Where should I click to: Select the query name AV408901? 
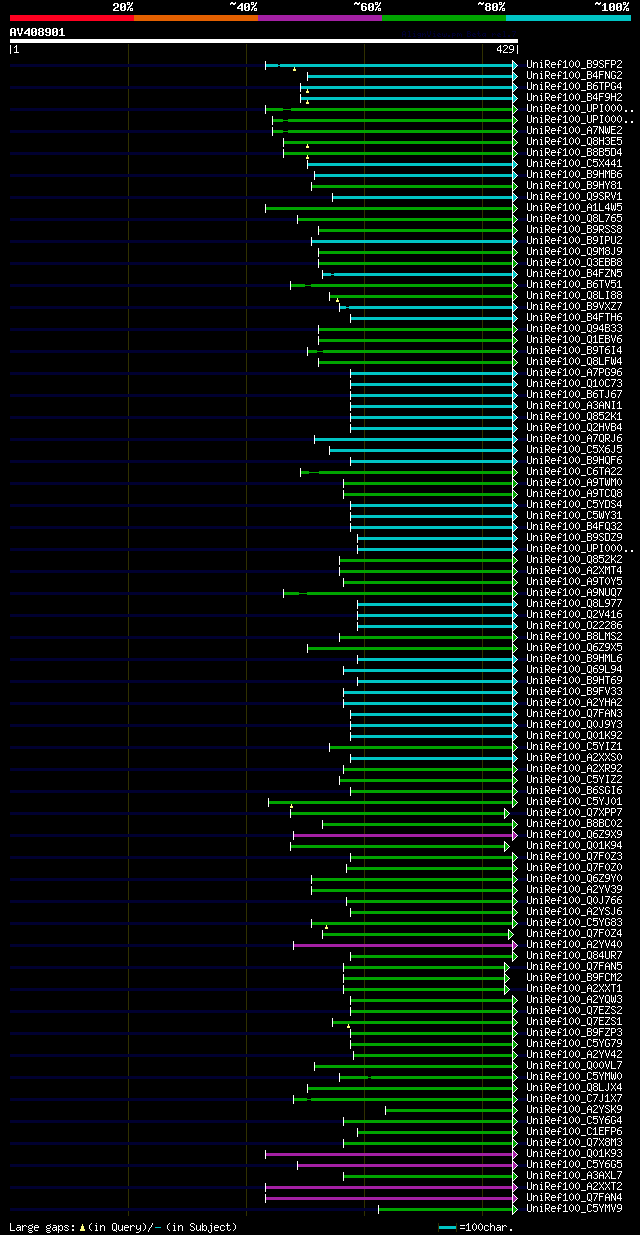tap(37, 32)
